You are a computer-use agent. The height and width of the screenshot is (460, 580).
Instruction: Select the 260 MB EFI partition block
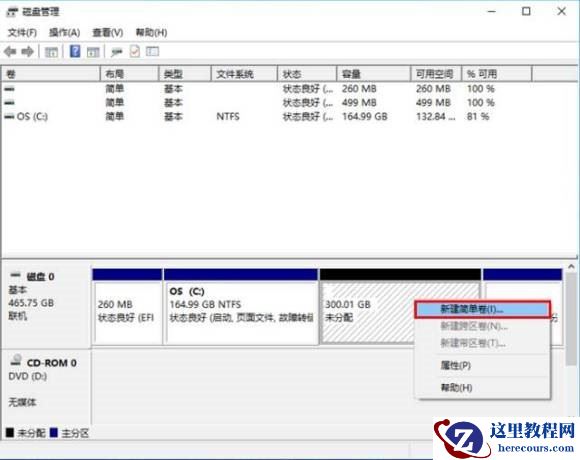(x=127, y=307)
